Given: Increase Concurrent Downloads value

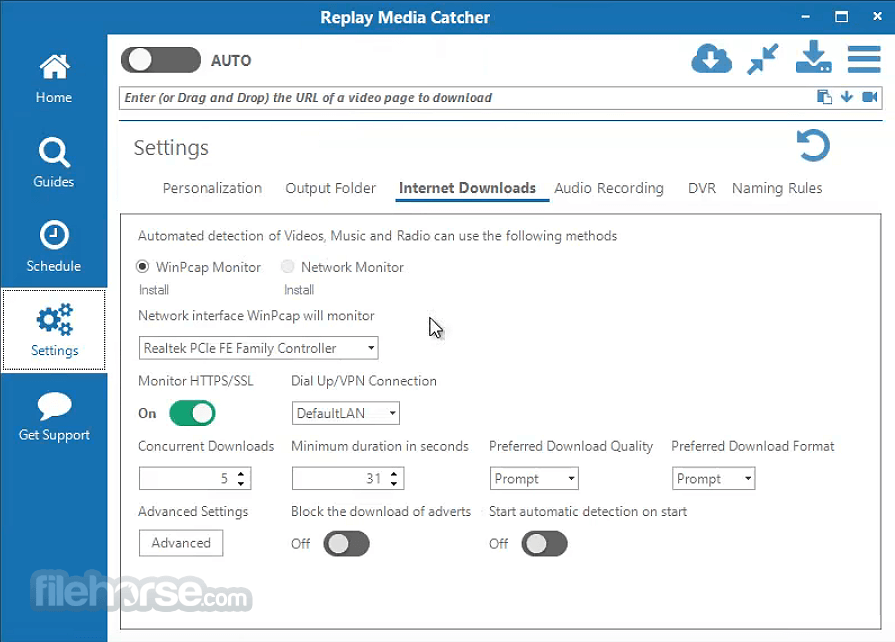Looking at the screenshot, I should click(241, 474).
